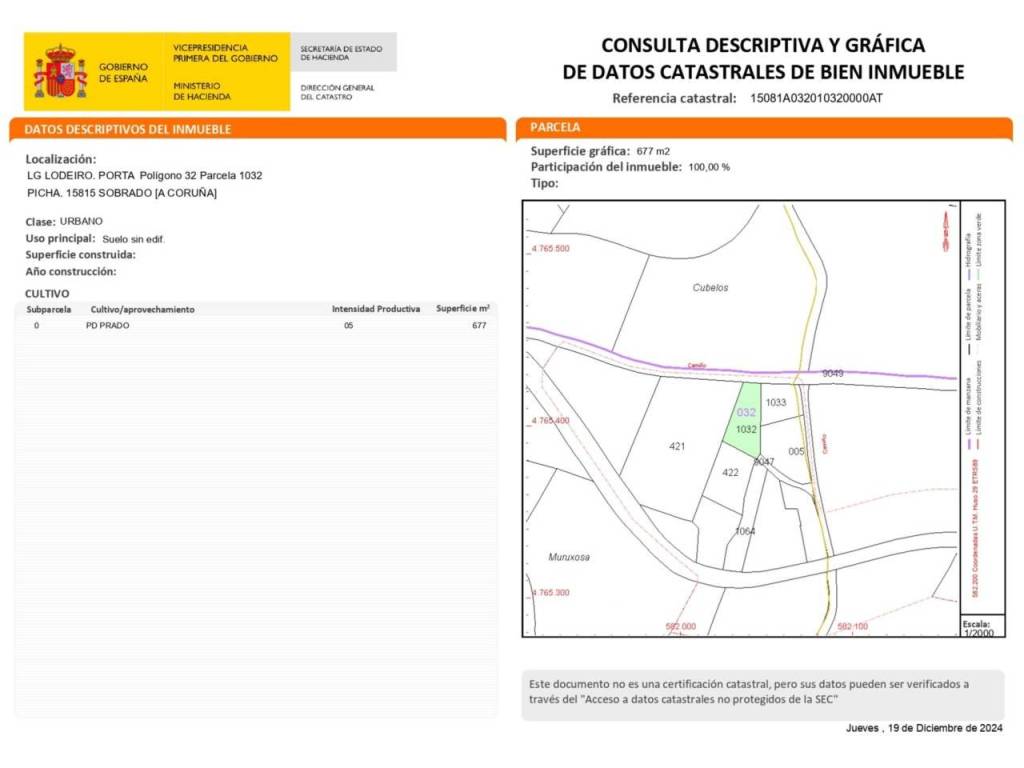Viewport: 1024px width, 768px height.
Task: Click the Escala 1/2000 scale box
Action: click(x=979, y=628)
